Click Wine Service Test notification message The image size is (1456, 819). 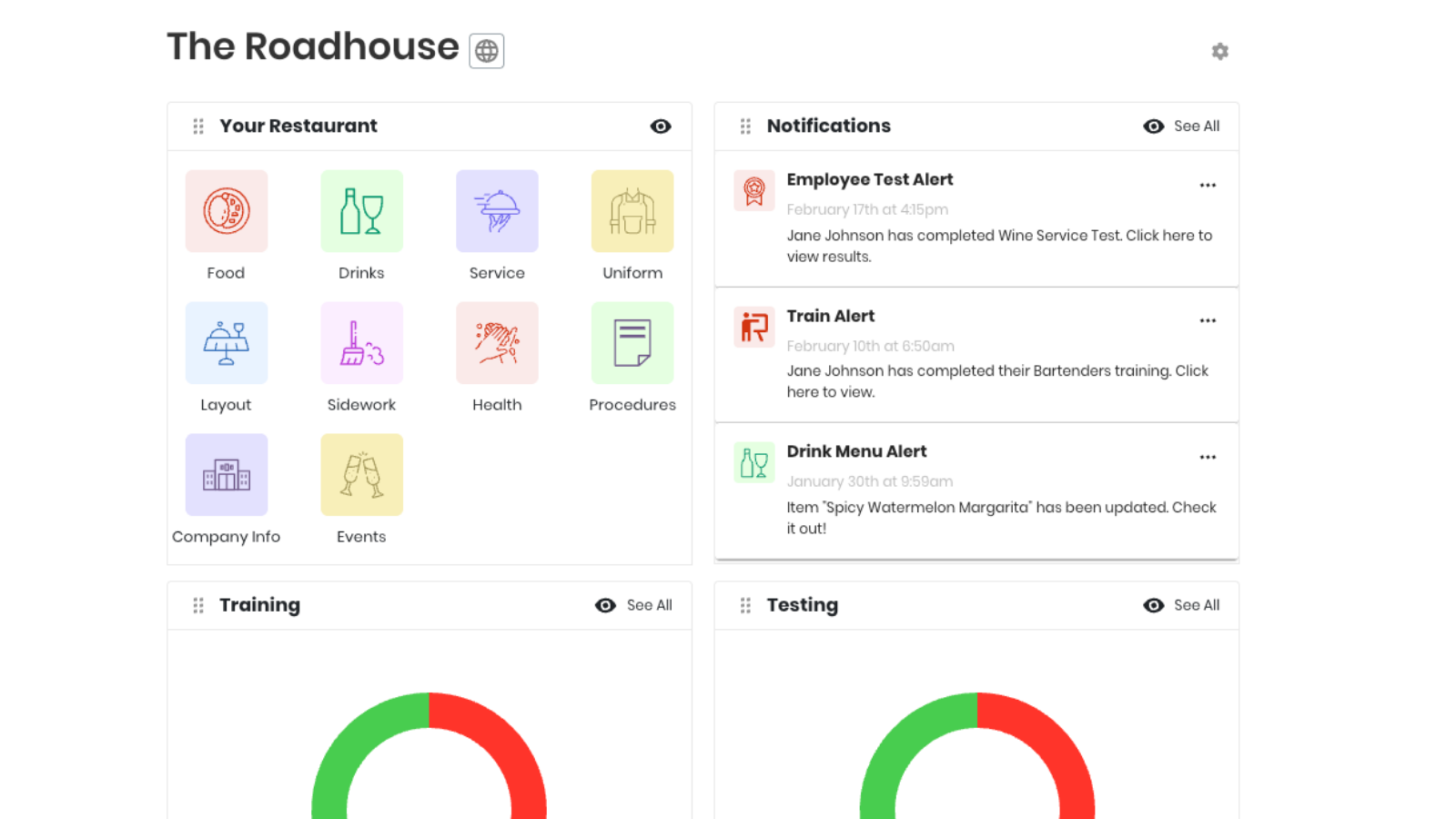point(999,246)
